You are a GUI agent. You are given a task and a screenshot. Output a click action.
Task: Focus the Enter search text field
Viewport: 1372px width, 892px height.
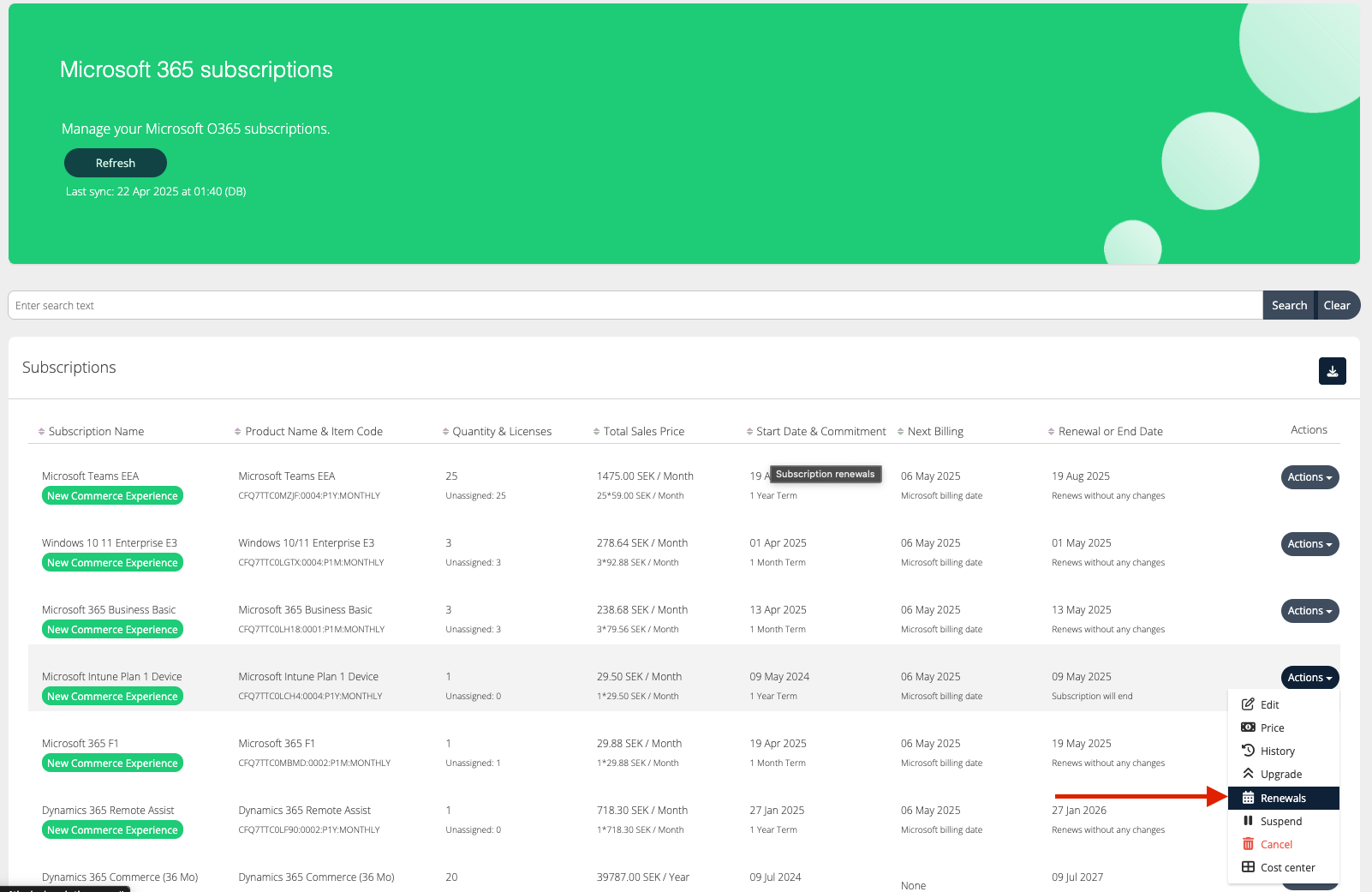634,305
